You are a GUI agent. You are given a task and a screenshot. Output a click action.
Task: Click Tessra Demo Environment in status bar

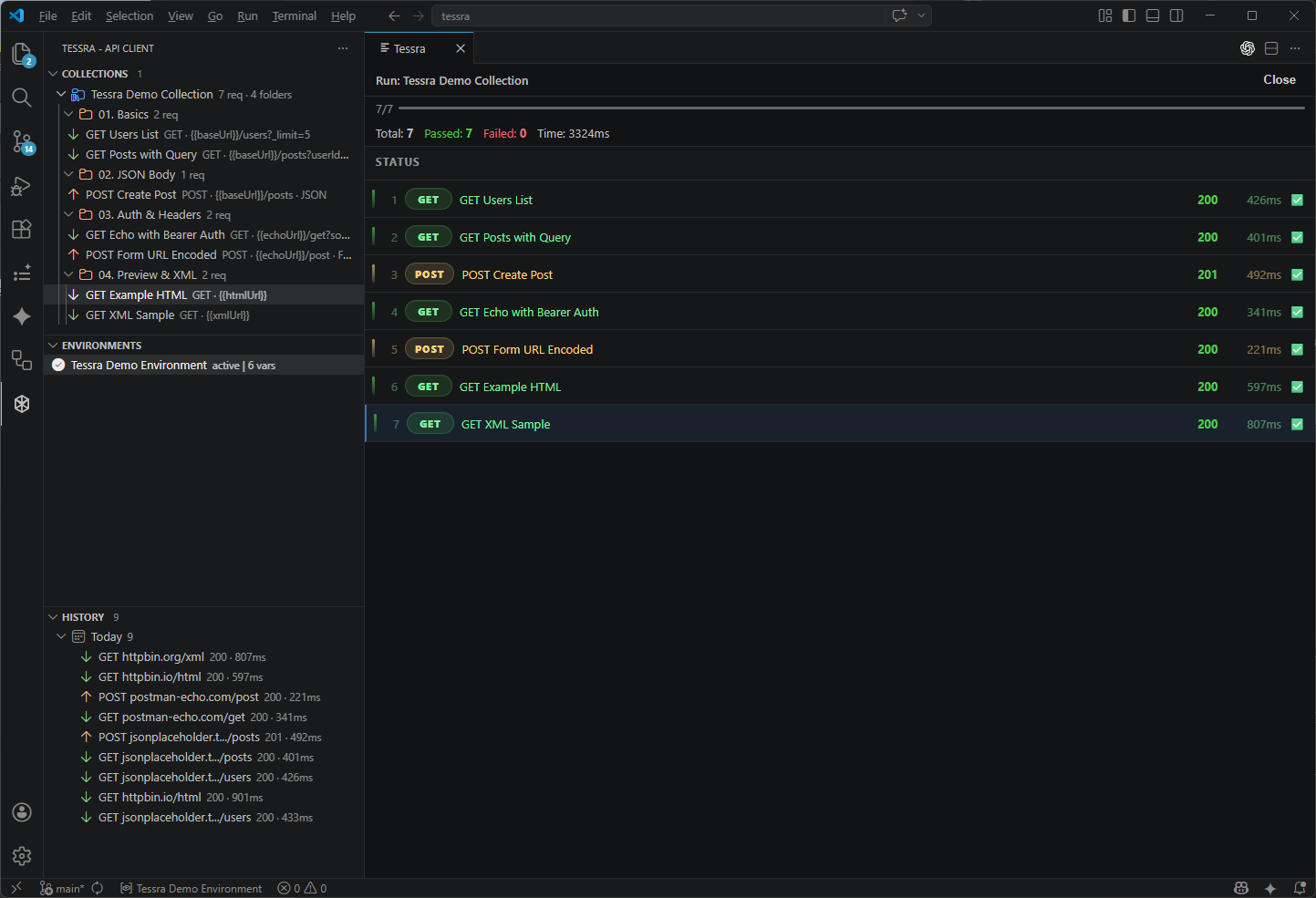(192, 888)
